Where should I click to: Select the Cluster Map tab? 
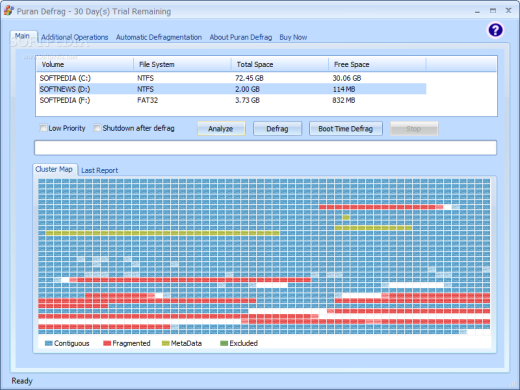click(55, 169)
